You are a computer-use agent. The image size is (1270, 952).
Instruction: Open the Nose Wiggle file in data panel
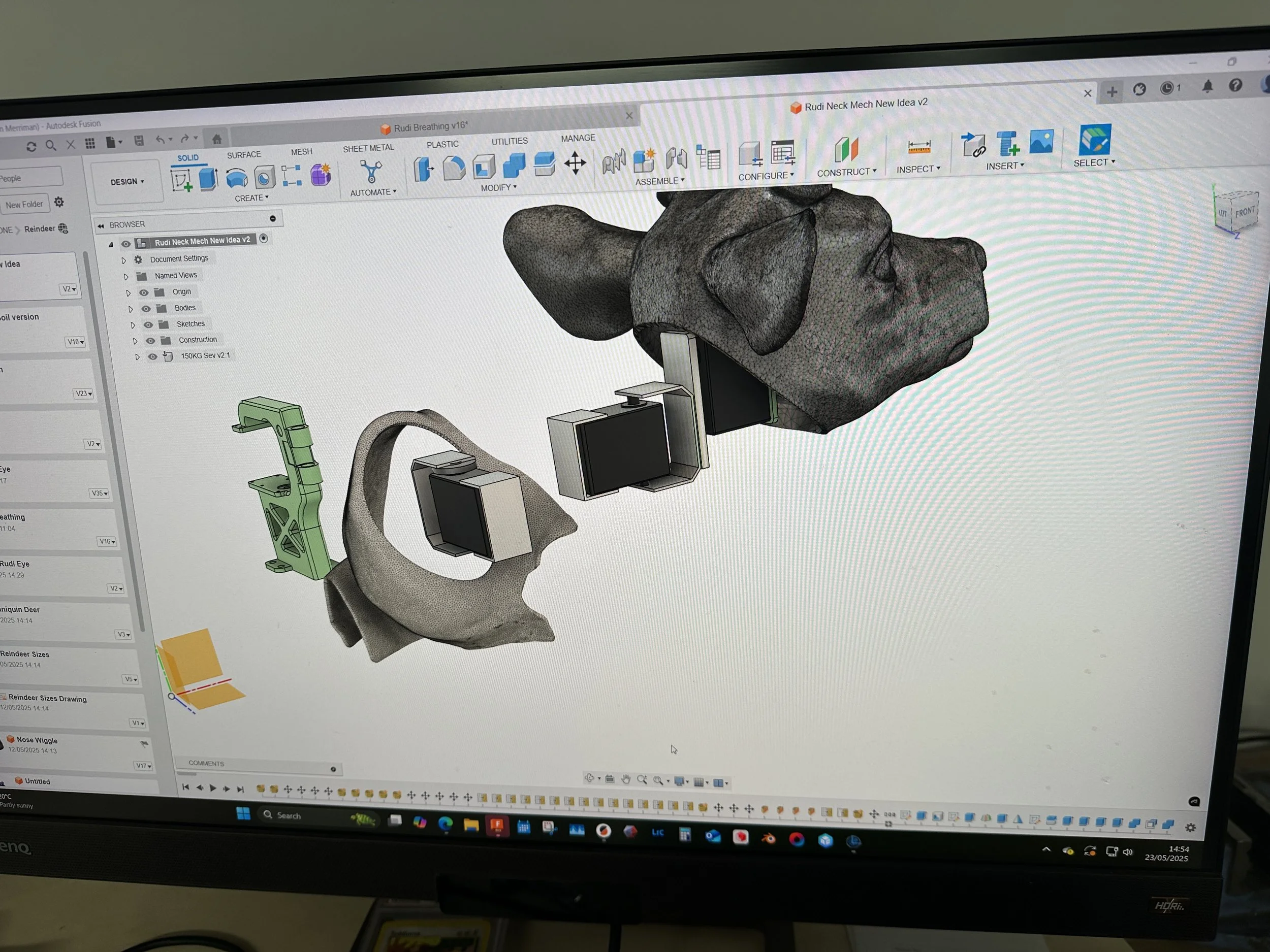(37, 740)
